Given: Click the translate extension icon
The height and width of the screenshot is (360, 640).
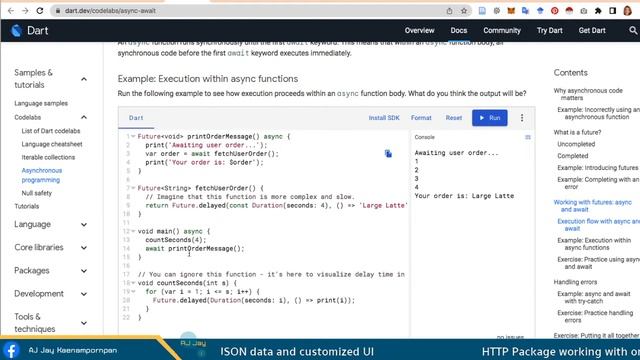Looking at the screenshot, I should (525, 11).
